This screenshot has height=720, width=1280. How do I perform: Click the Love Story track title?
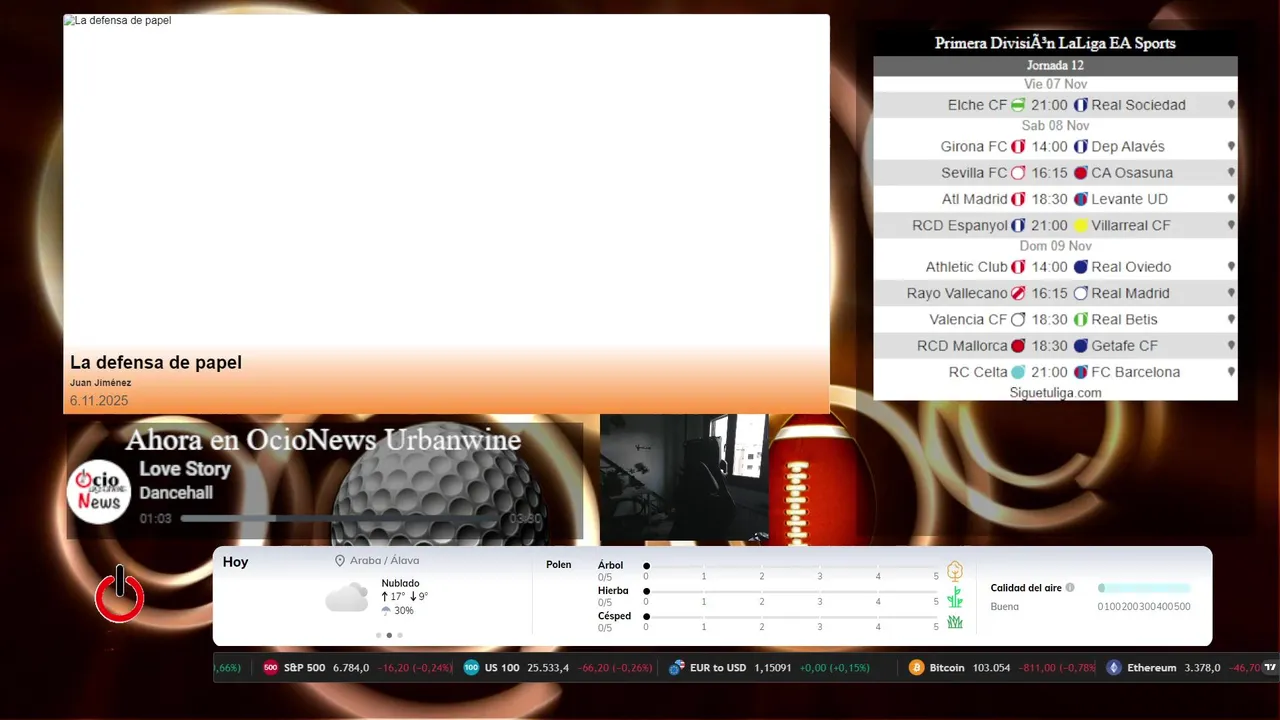184,469
